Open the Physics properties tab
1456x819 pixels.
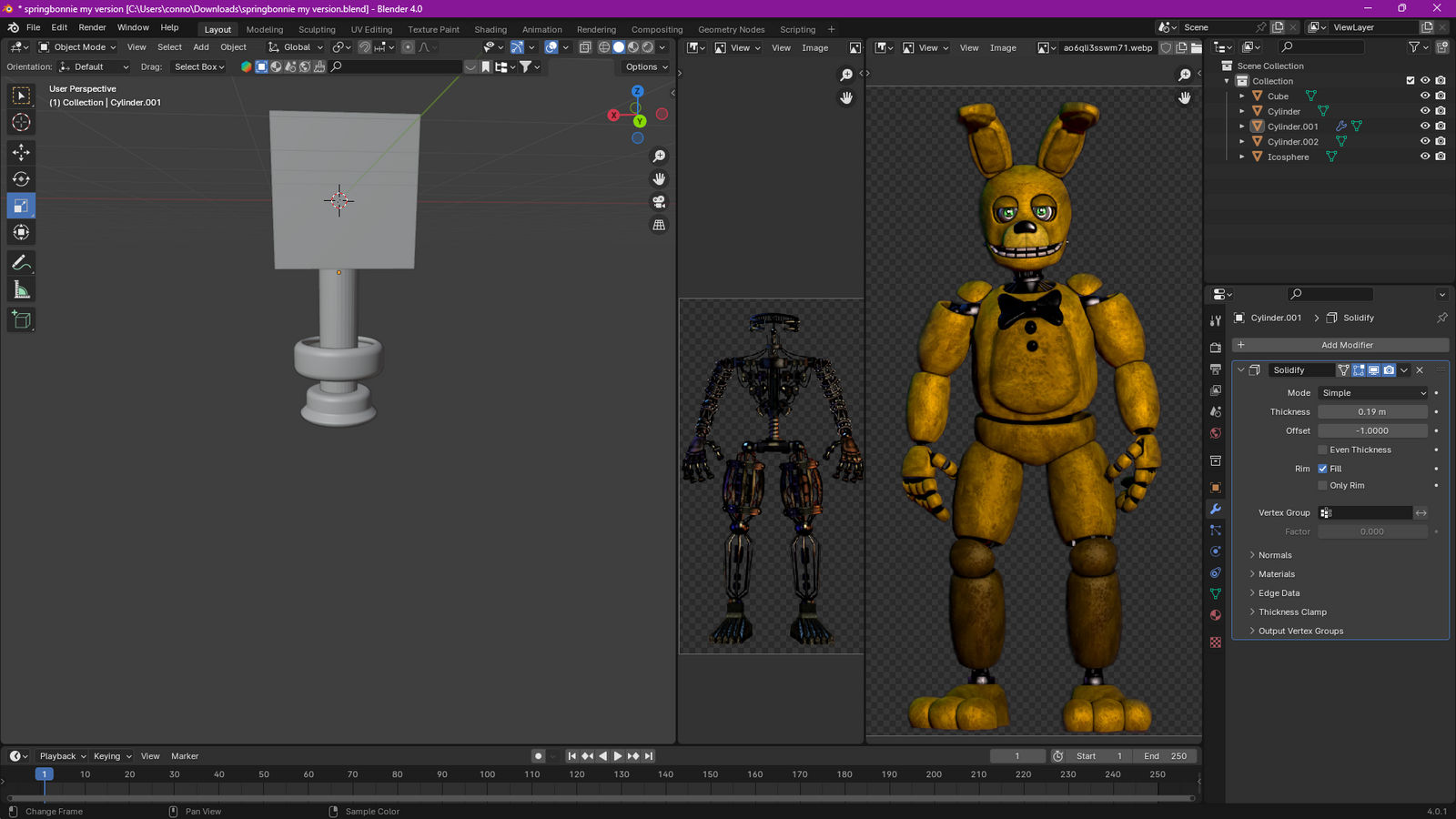pyautogui.click(x=1216, y=551)
